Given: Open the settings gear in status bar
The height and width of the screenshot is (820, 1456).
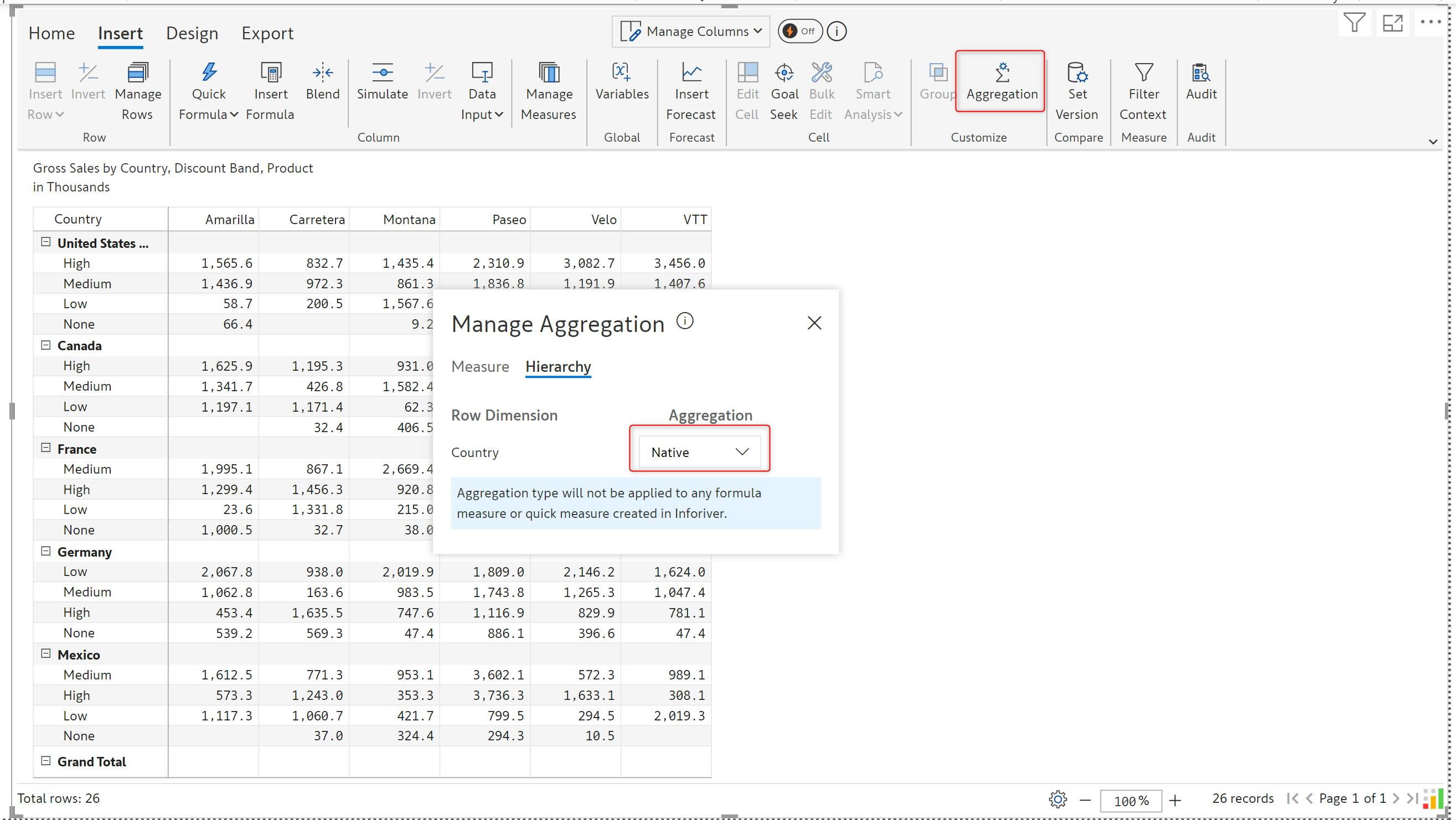Looking at the screenshot, I should [x=1057, y=799].
